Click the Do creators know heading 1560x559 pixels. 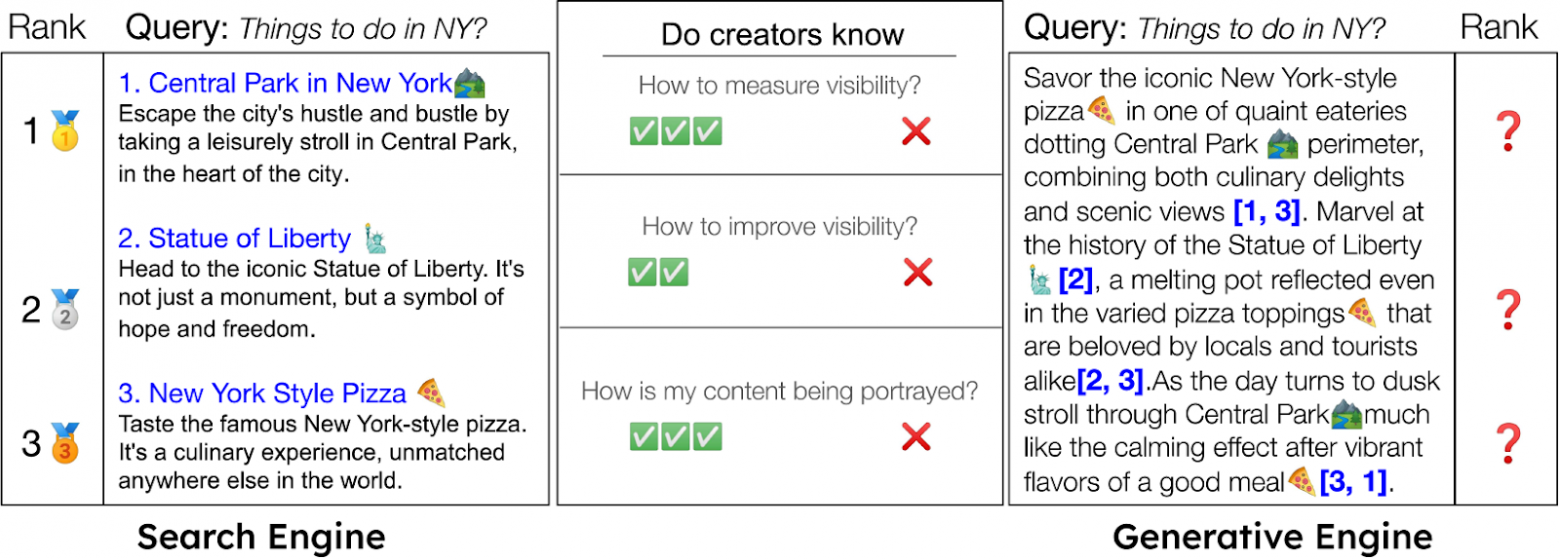782,35
